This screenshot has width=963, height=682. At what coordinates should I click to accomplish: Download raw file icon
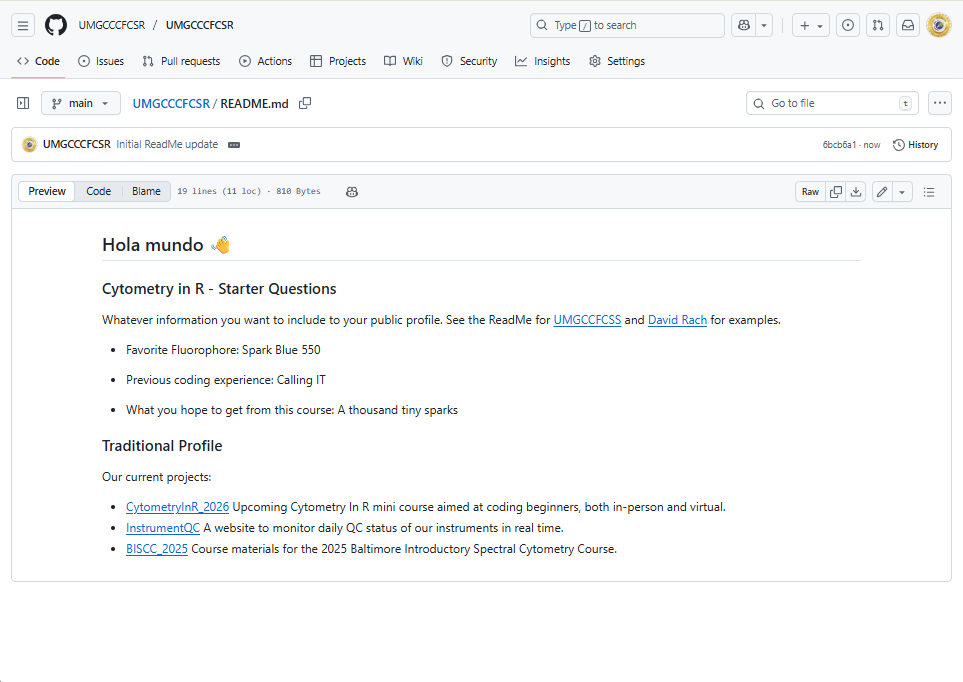tap(856, 191)
